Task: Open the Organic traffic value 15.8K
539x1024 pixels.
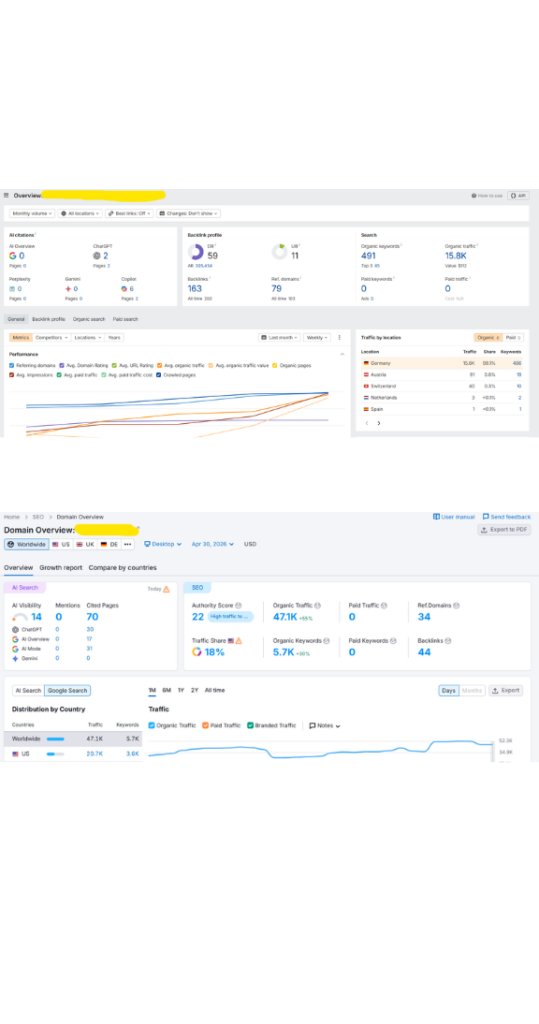Action: click(456, 256)
